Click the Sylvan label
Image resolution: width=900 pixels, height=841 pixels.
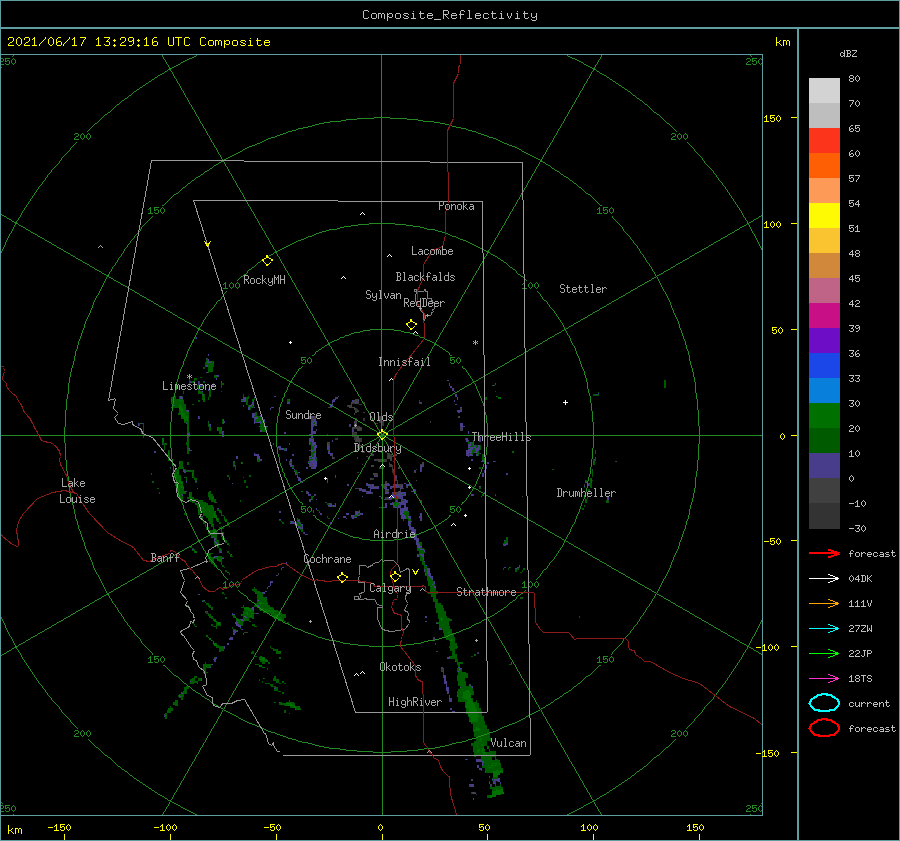(383, 295)
